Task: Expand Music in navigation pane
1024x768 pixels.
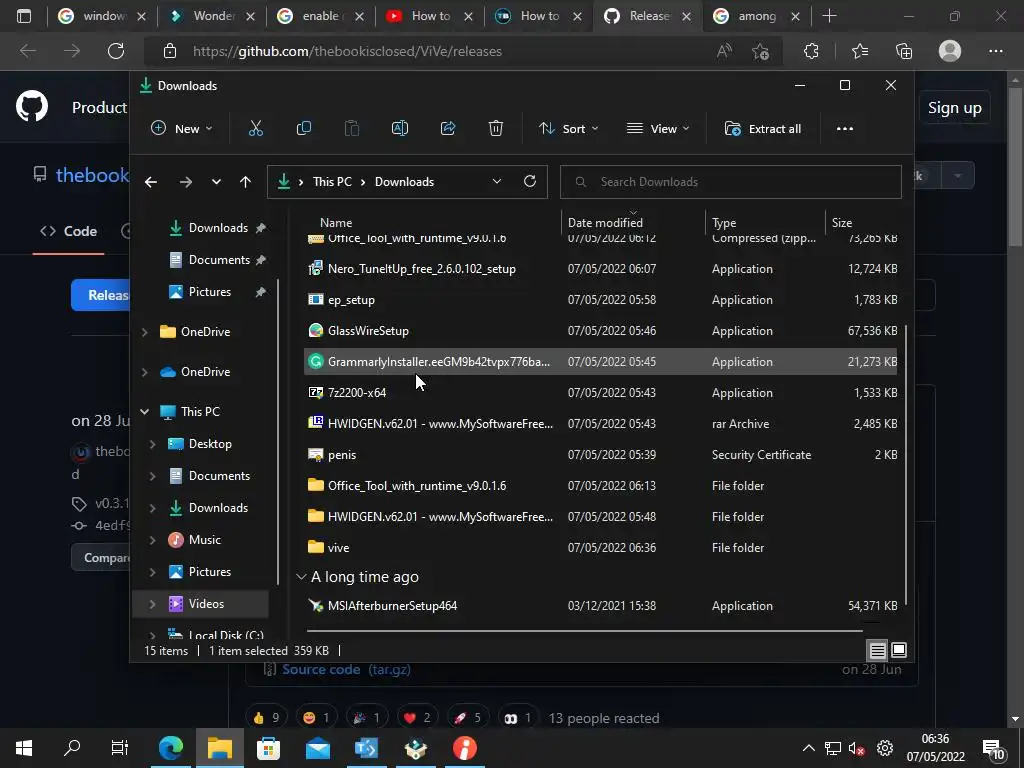Action: pos(152,540)
